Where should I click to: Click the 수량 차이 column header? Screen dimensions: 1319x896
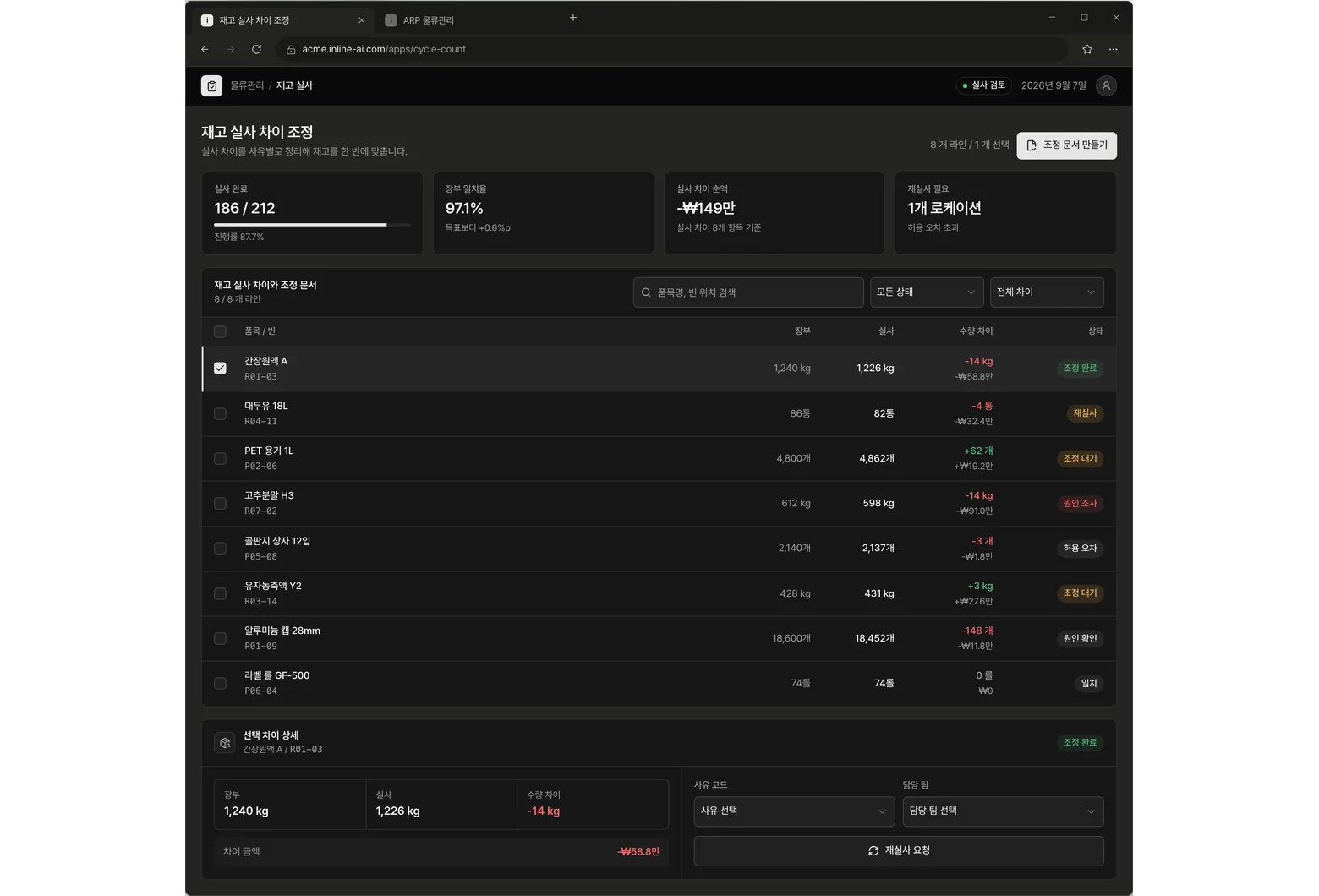coord(976,331)
